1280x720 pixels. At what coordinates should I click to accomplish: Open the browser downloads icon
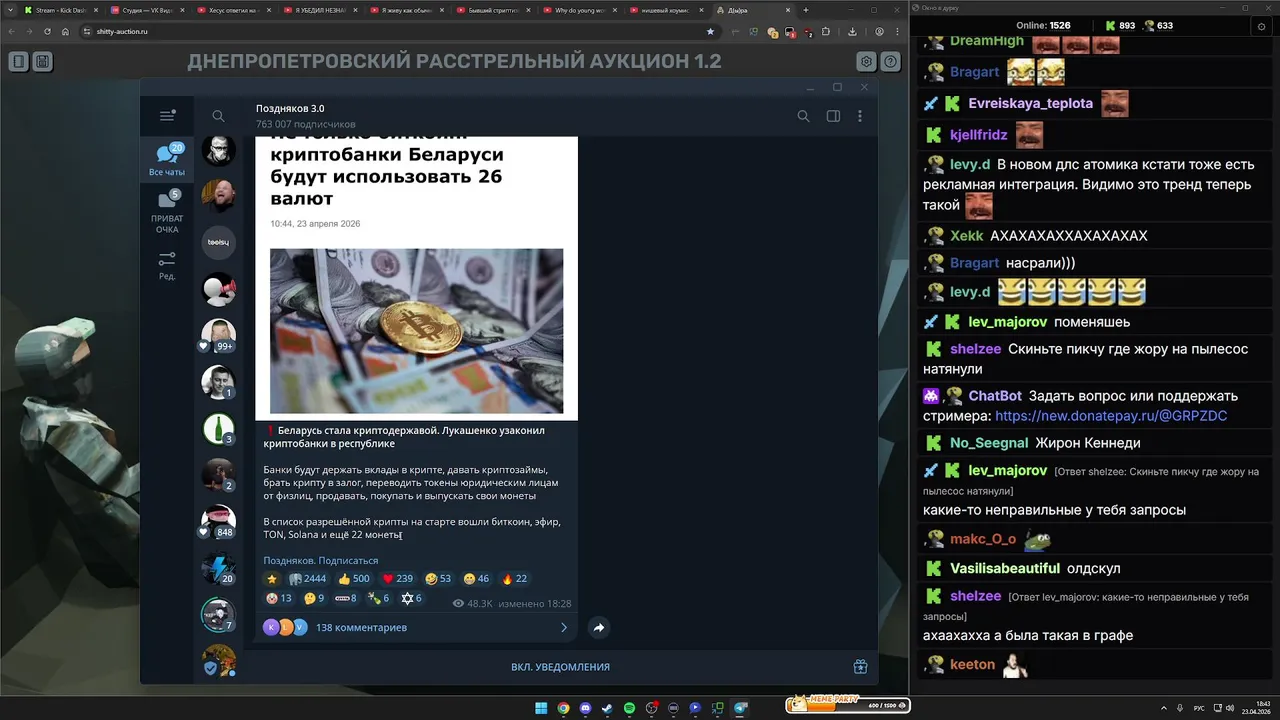click(852, 31)
